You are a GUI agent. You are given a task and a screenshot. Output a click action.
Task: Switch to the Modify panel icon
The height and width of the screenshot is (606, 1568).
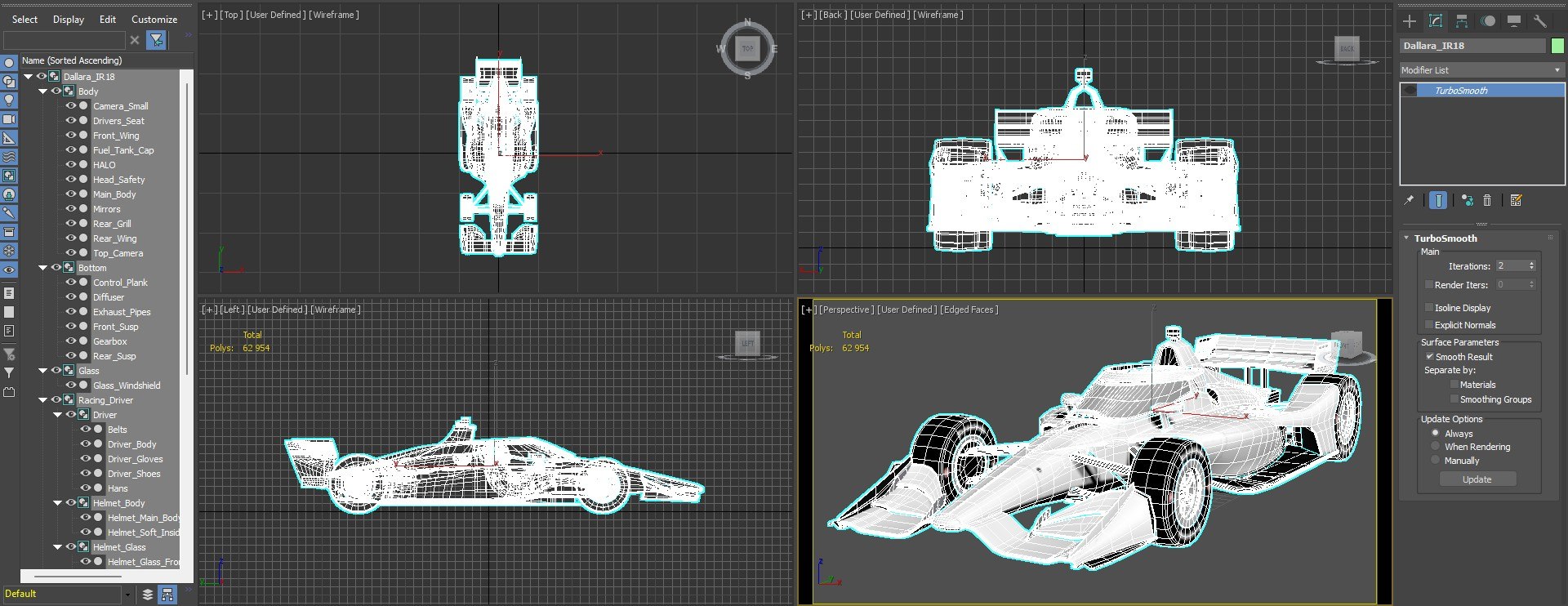coord(1436,21)
